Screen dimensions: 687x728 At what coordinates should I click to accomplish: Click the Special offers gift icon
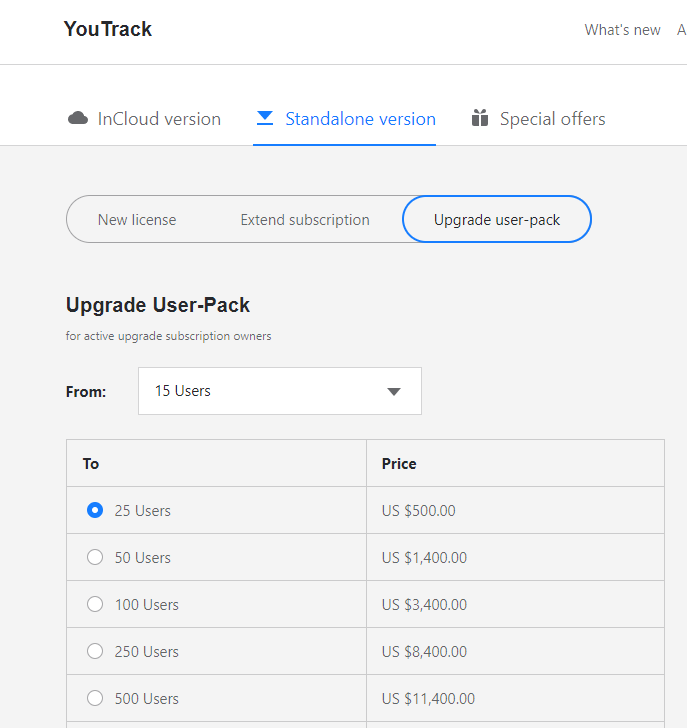tap(480, 119)
